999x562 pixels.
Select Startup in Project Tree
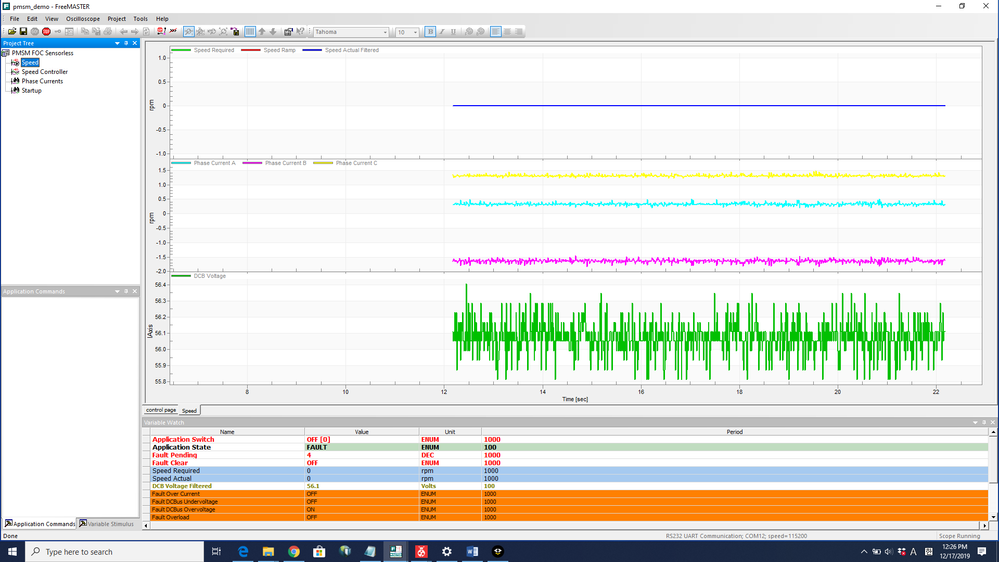tap(31, 90)
